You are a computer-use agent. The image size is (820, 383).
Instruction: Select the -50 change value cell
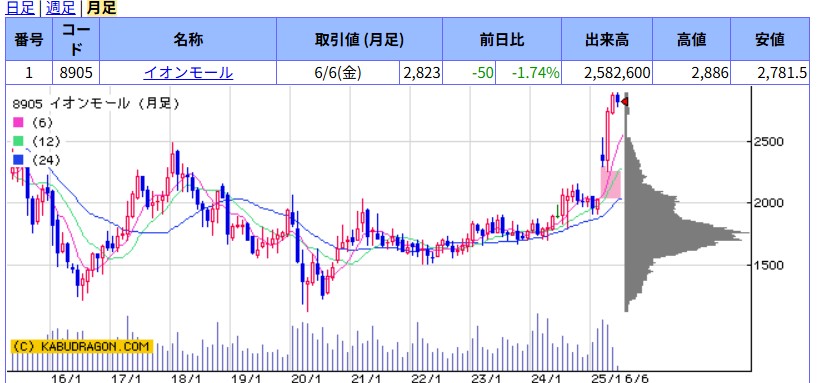pyautogui.click(x=469, y=73)
